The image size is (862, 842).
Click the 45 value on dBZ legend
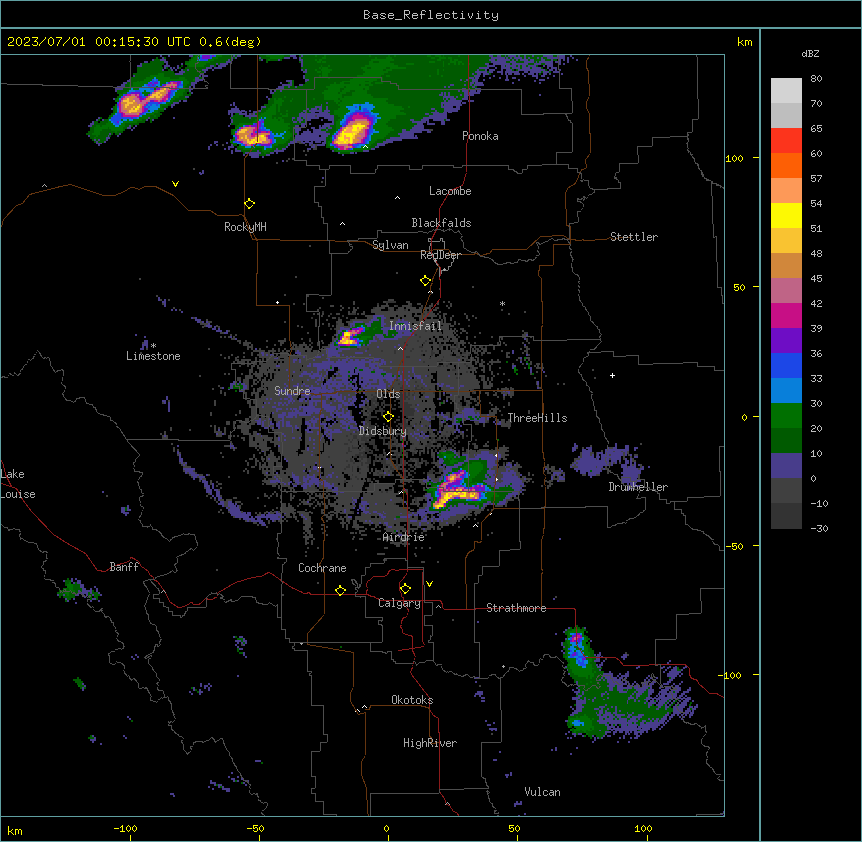pos(816,279)
